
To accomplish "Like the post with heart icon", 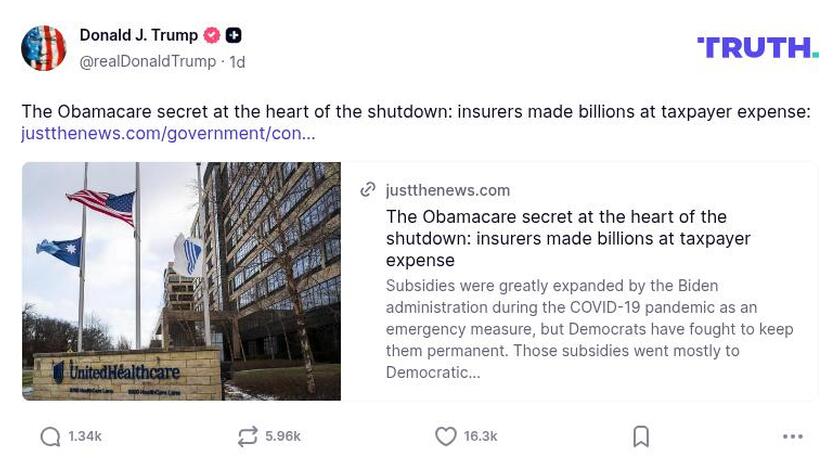I will point(446,437).
